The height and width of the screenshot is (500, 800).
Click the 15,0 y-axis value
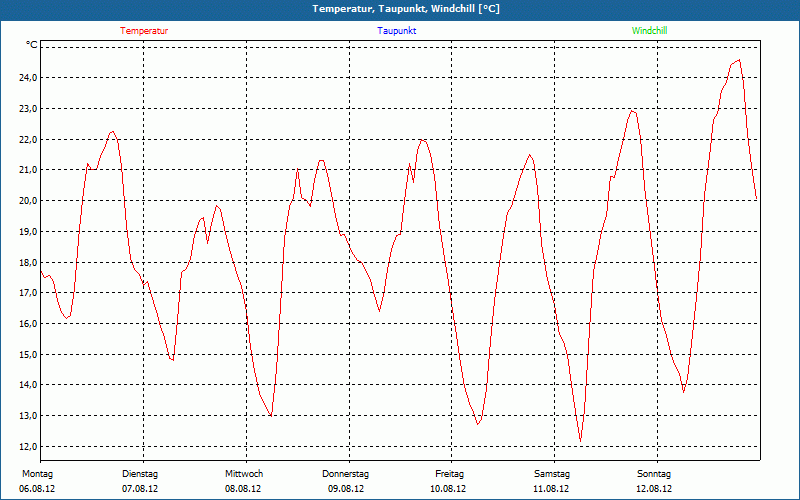pyautogui.click(x=28, y=354)
